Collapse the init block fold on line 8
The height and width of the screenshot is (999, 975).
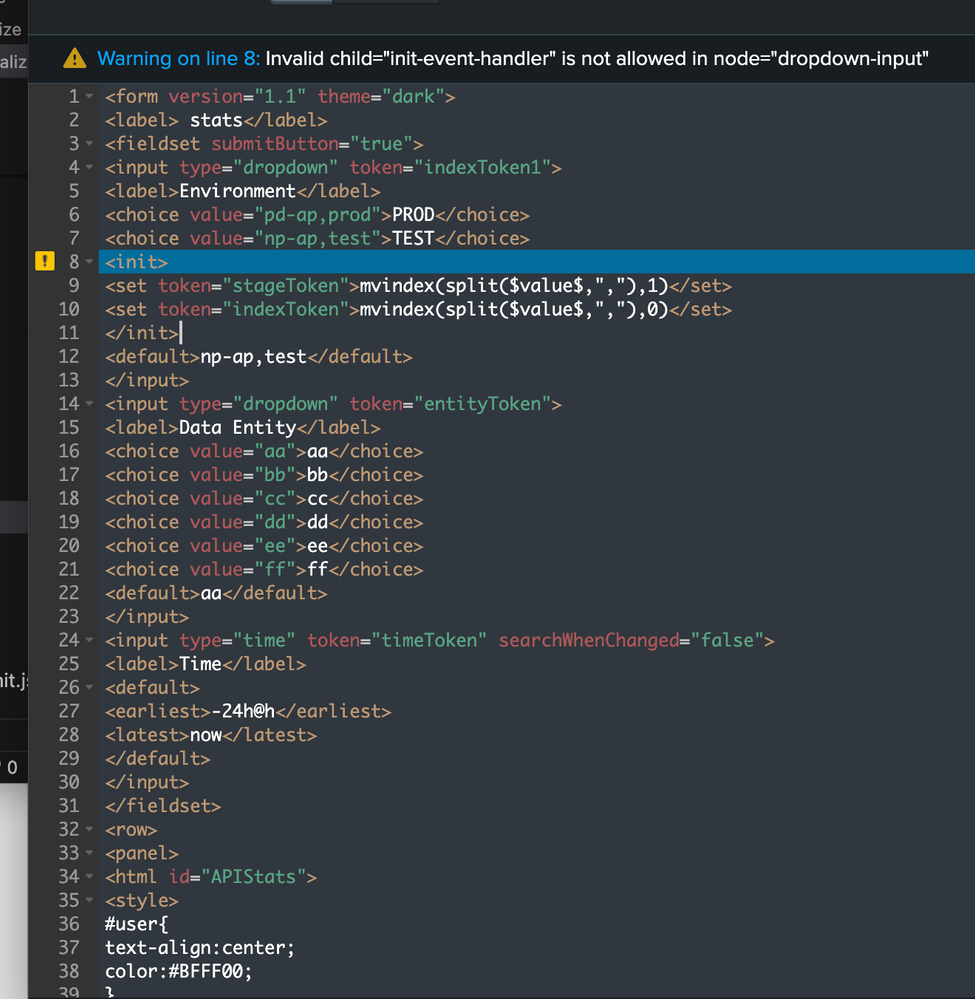89,261
